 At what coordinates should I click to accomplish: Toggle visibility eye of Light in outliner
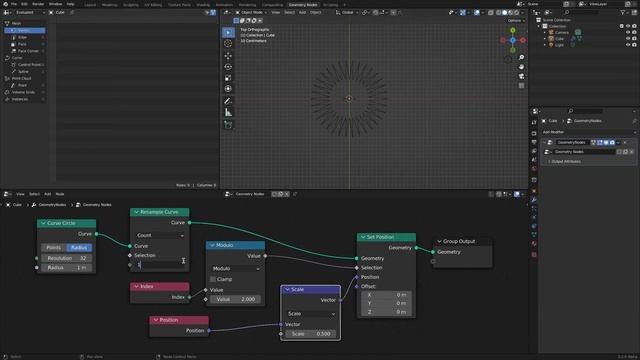tap(628, 45)
